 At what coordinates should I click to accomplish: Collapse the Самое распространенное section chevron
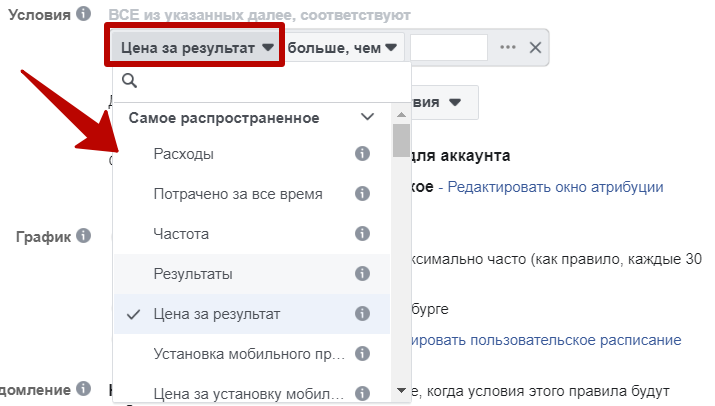(368, 117)
